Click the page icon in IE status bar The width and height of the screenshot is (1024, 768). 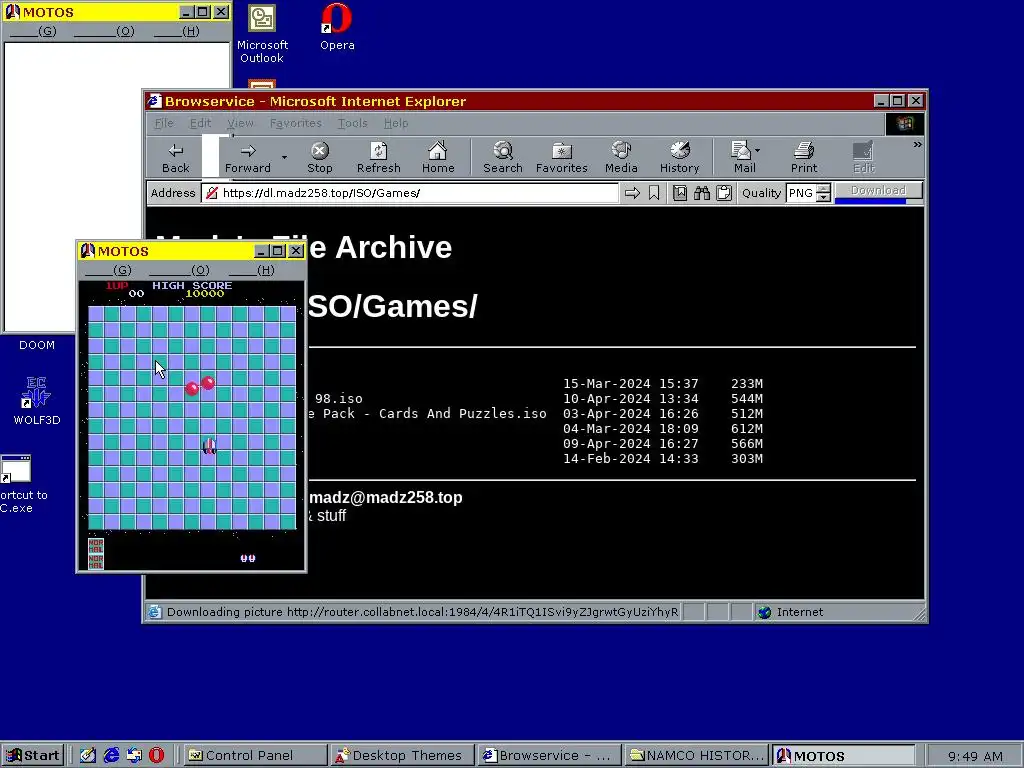pos(154,612)
